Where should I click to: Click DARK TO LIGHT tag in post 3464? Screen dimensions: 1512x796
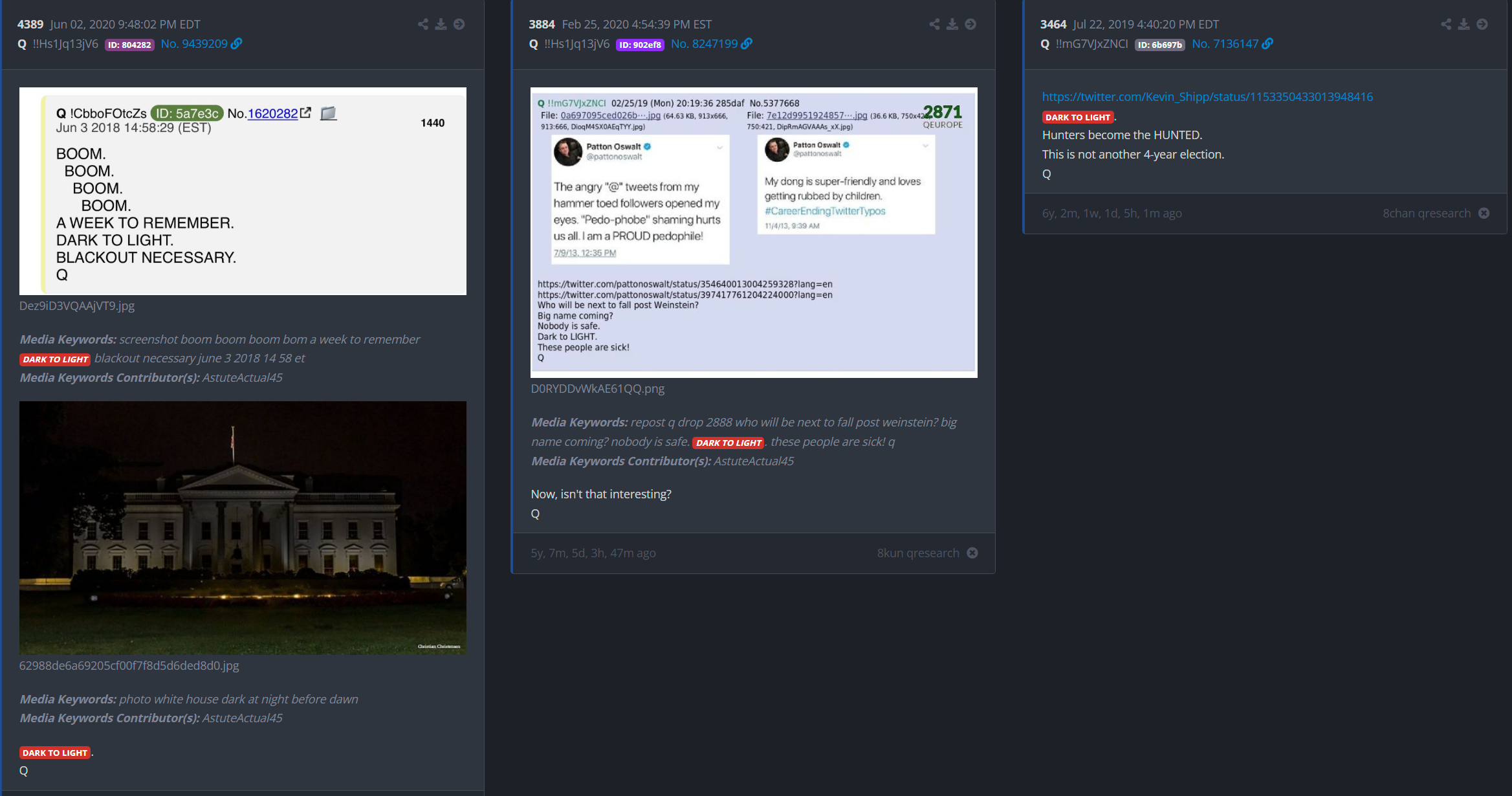(1077, 117)
